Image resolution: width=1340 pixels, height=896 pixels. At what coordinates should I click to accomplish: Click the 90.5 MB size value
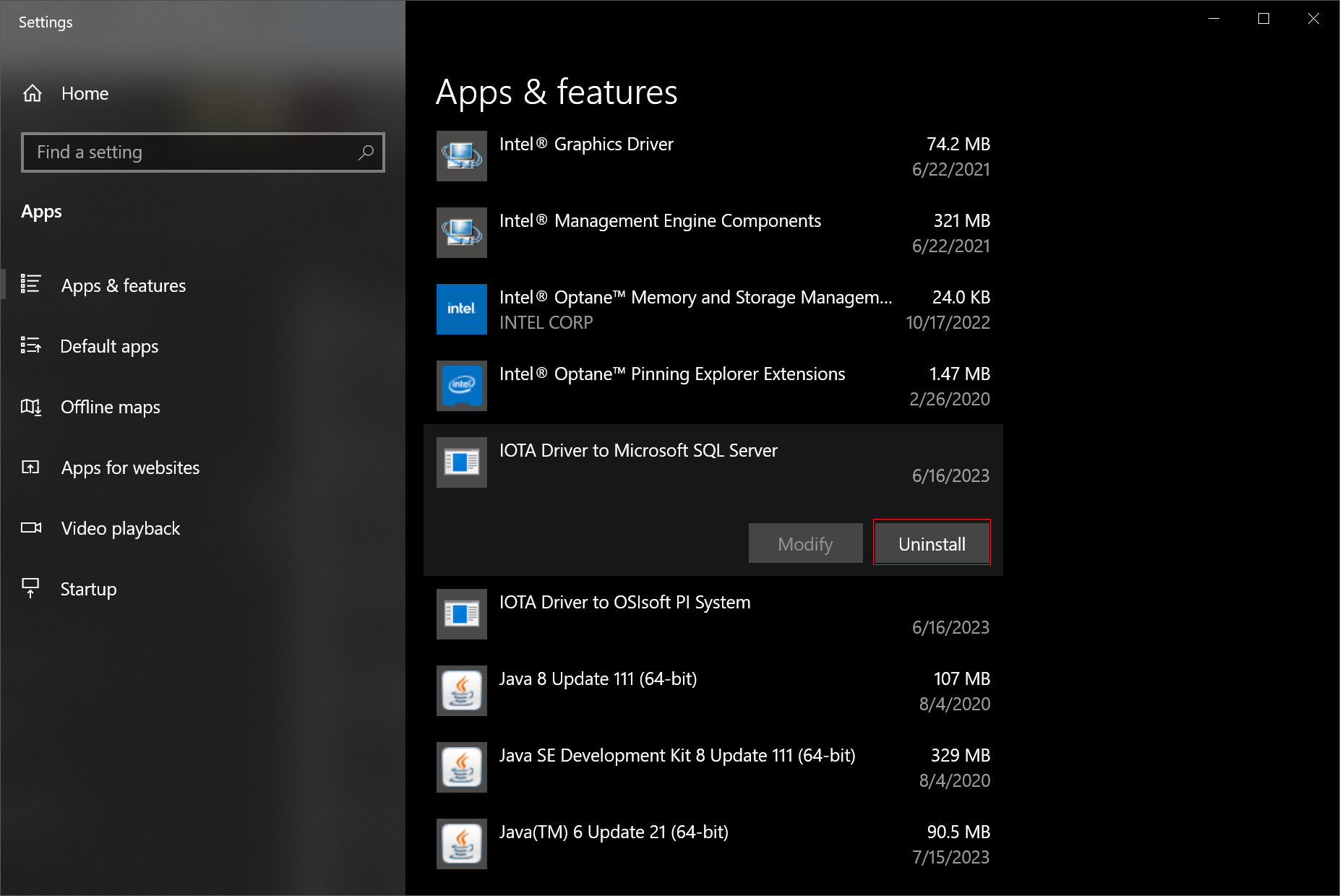(958, 832)
